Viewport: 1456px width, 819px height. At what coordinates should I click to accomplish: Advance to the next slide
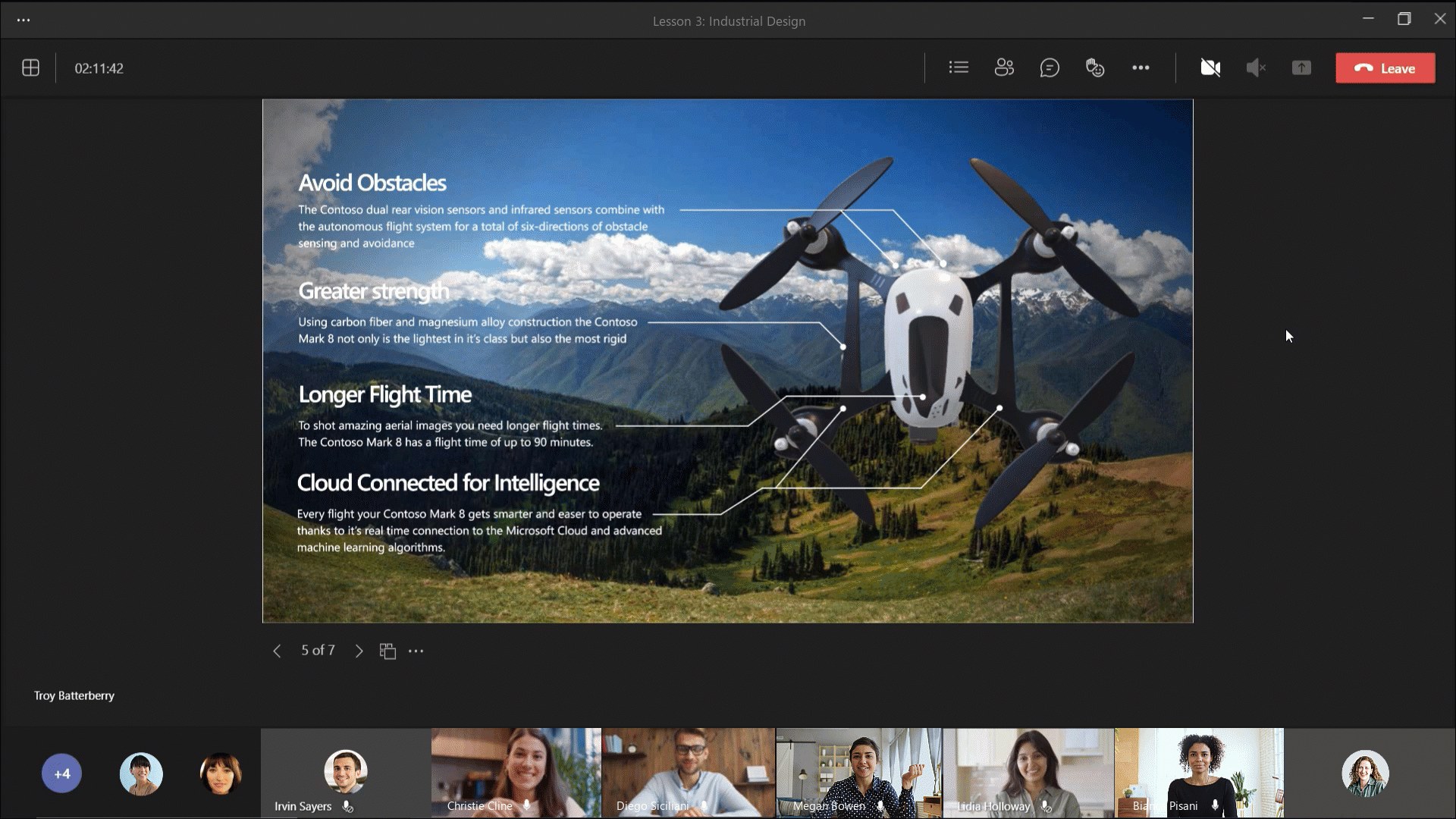[x=359, y=651]
